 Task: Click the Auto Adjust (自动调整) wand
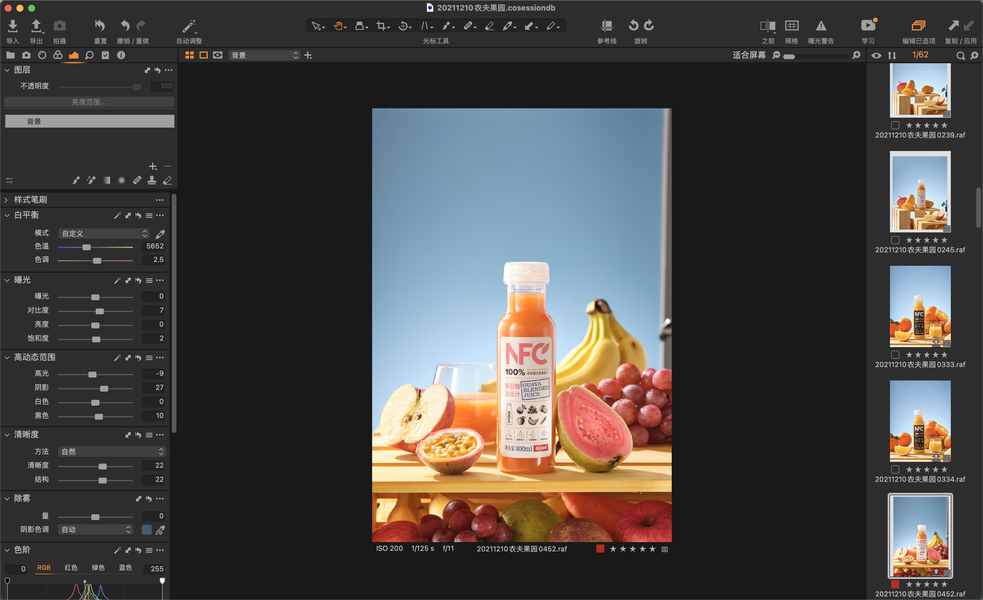tap(189, 26)
